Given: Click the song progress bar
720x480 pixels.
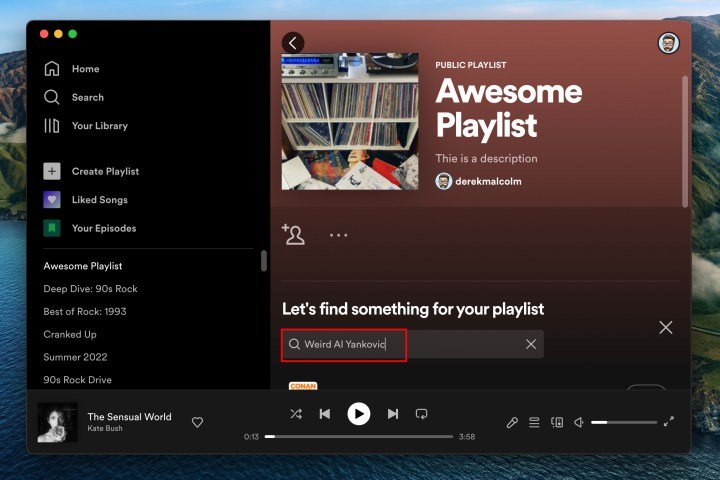Looking at the screenshot, I should click(359, 437).
